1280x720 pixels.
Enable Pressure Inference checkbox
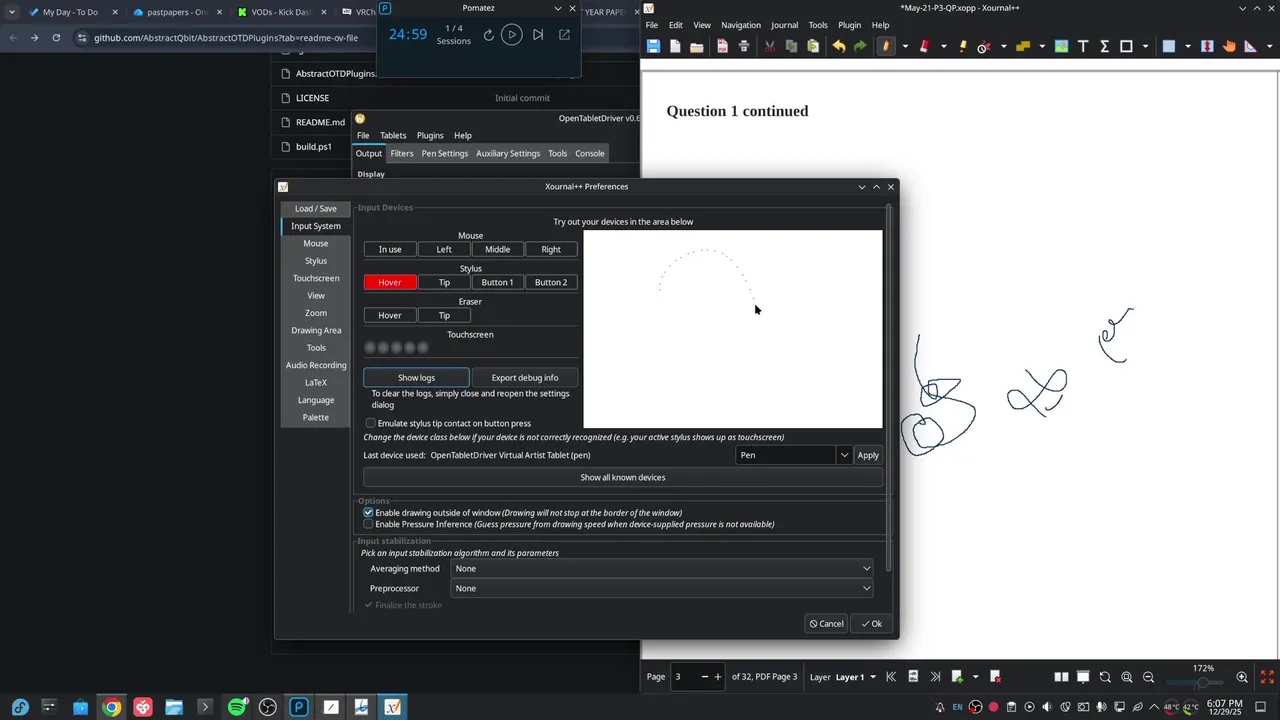coord(368,524)
